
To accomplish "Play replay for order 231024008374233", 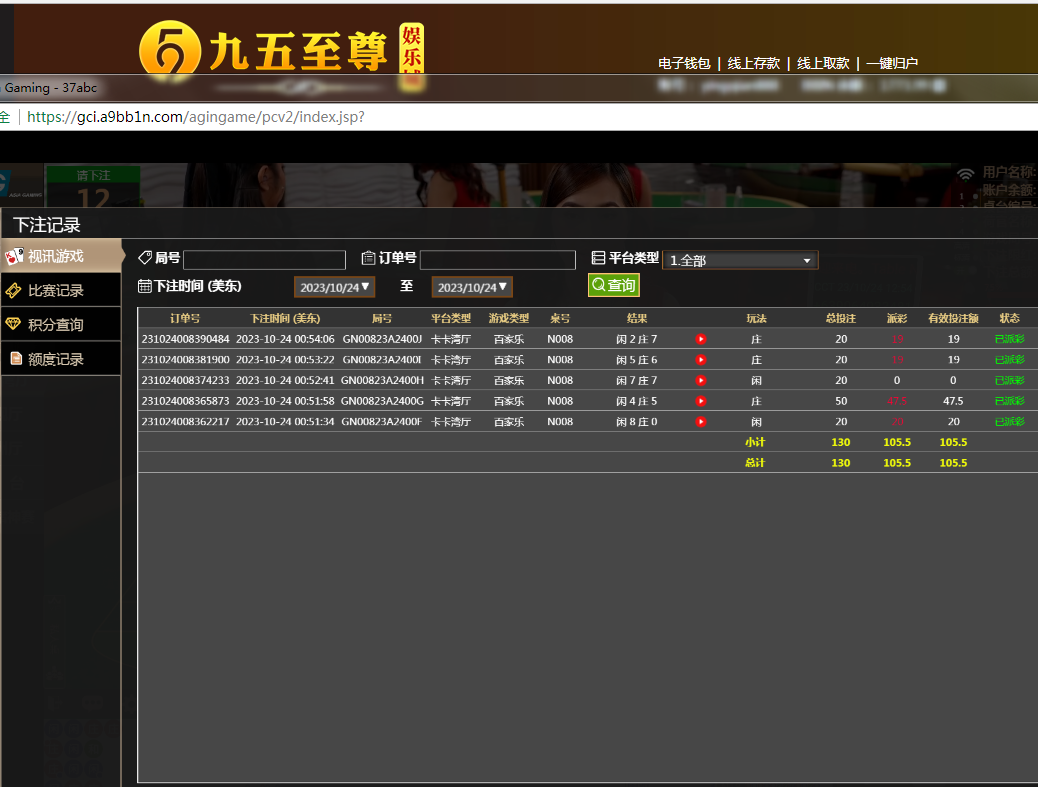I will click(700, 381).
